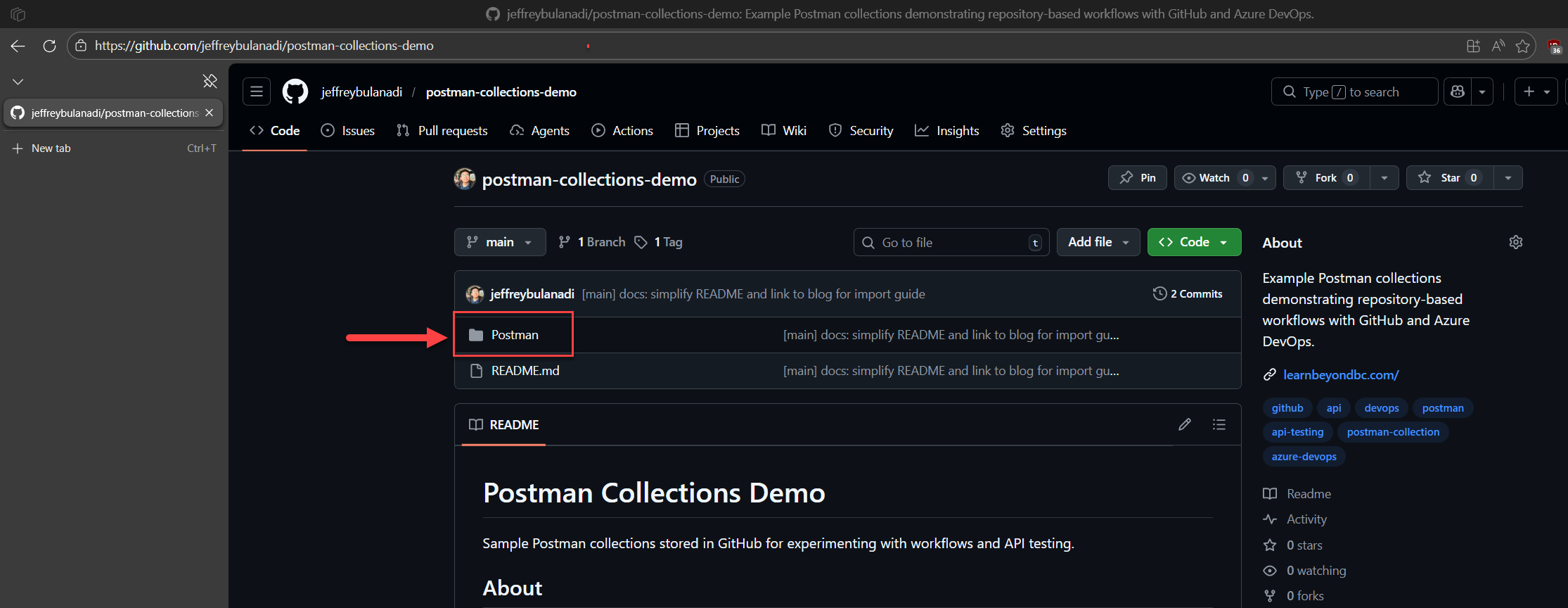The width and height of the screenshot is (1568, 608).
Task: Open the main branch selector
Action: tap(500, 242)
